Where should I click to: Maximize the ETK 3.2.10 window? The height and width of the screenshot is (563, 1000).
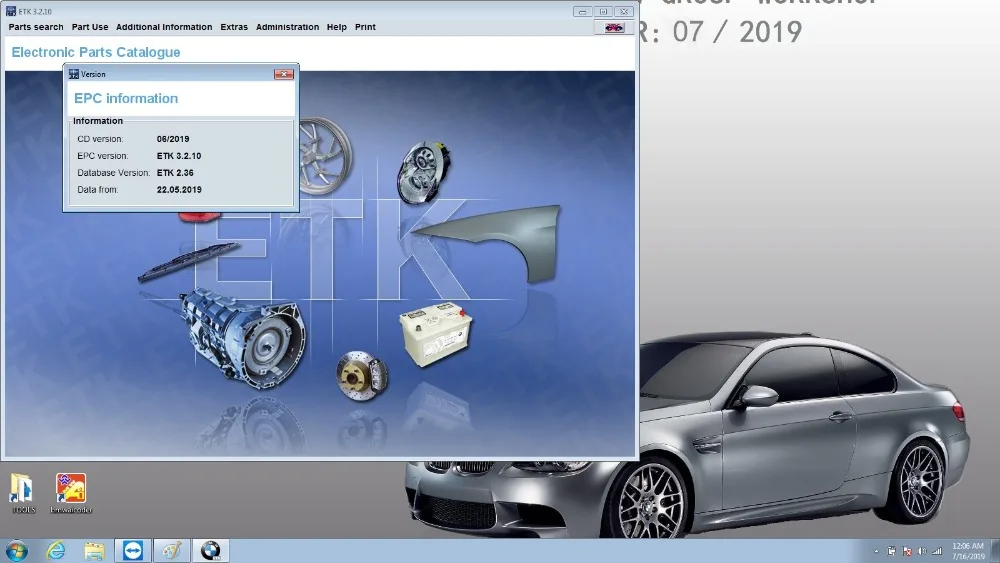603,11
